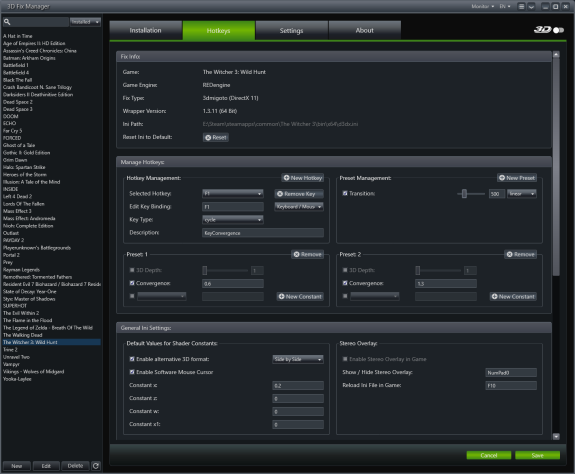
Task: Remove Preset 2
Action: click(x=520, y=254)
